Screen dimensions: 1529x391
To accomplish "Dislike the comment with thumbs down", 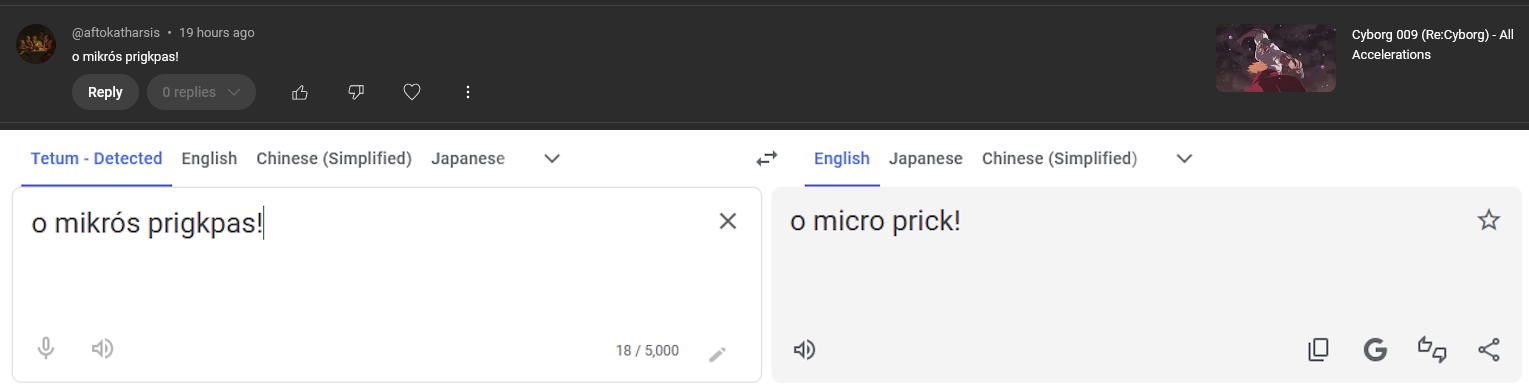I will point(355,92).
